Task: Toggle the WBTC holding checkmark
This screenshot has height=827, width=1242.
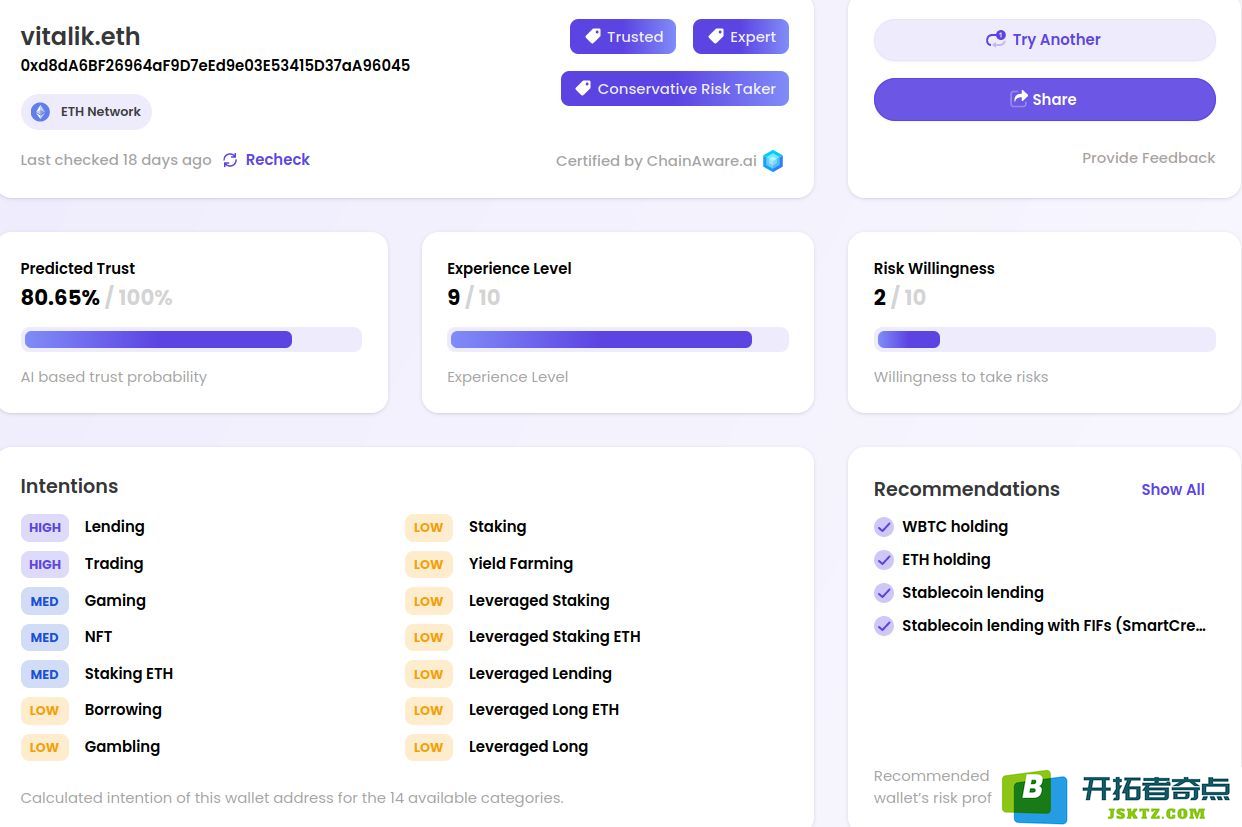Action: [x=884, y=527]
